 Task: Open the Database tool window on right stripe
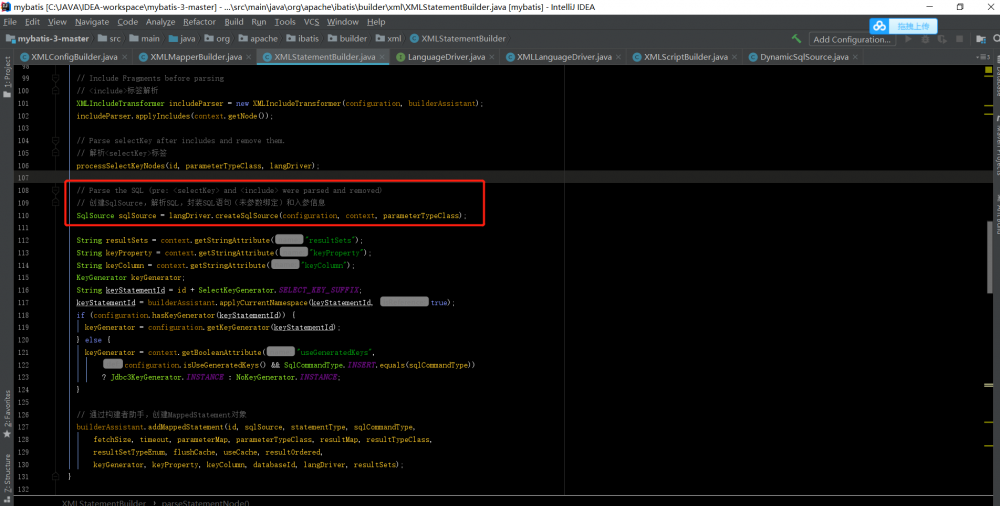coord(996,77)
